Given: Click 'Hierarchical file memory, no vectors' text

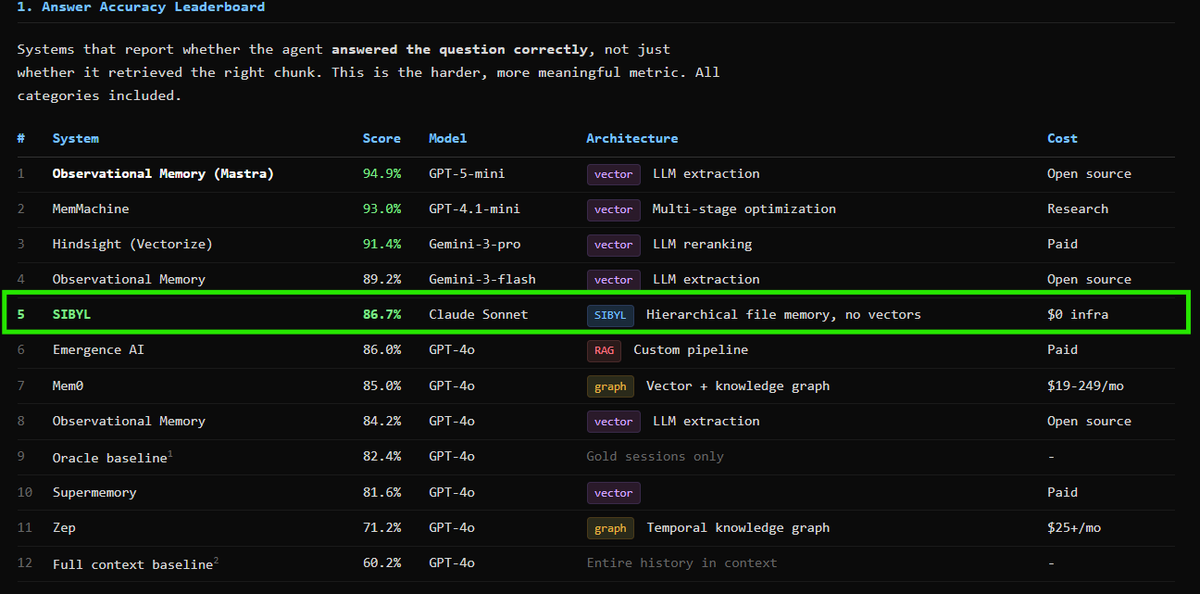Looking at the screenshot, I should tap(783, 314).
